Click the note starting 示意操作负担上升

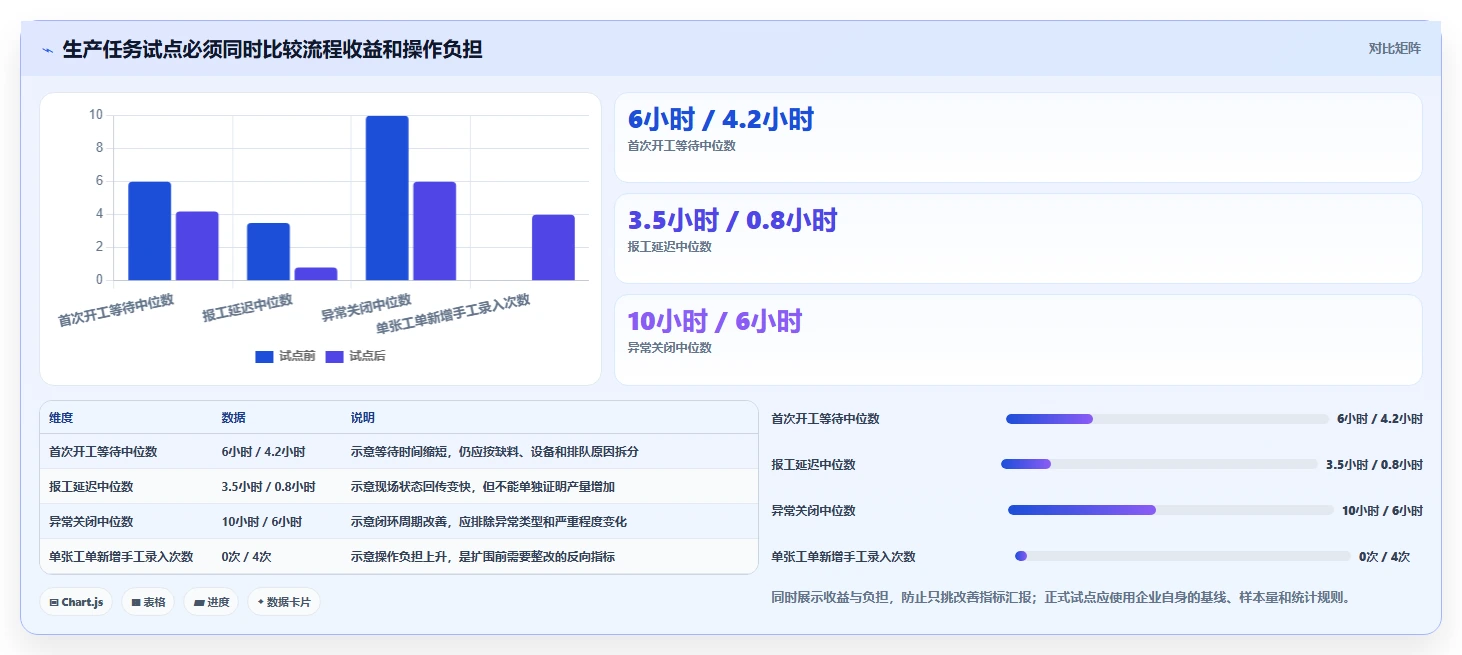coord(483,557)
